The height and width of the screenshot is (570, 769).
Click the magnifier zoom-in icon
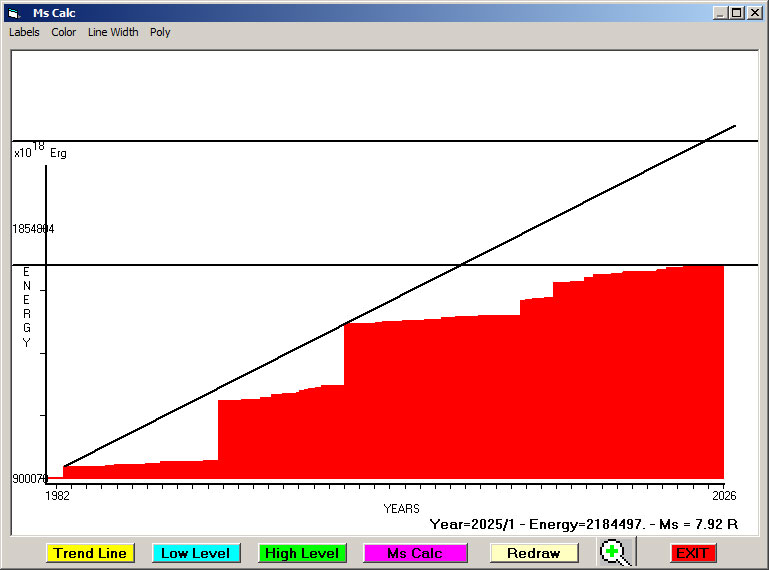pyautogui.click(x=617, y=552)
